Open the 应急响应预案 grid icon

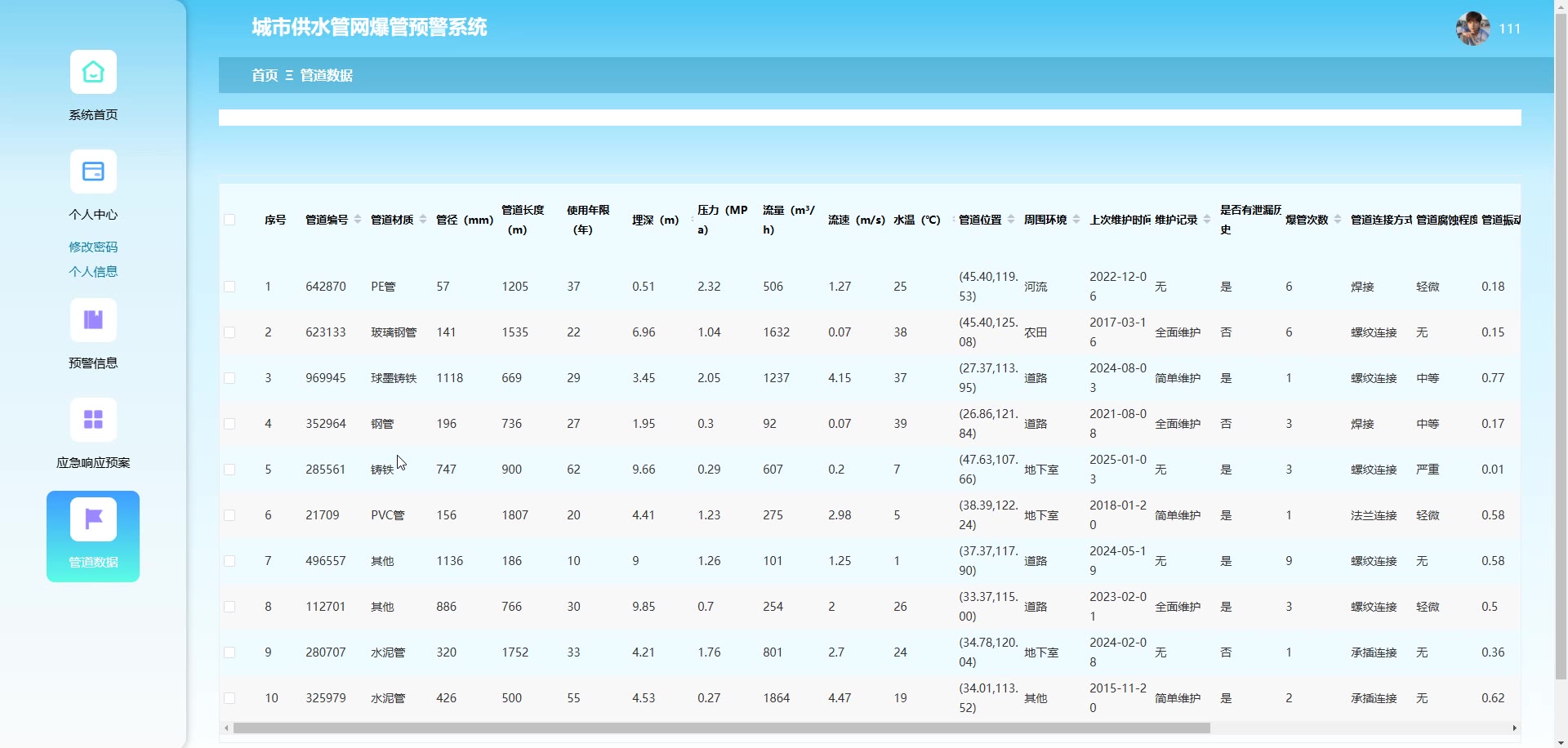93,421
